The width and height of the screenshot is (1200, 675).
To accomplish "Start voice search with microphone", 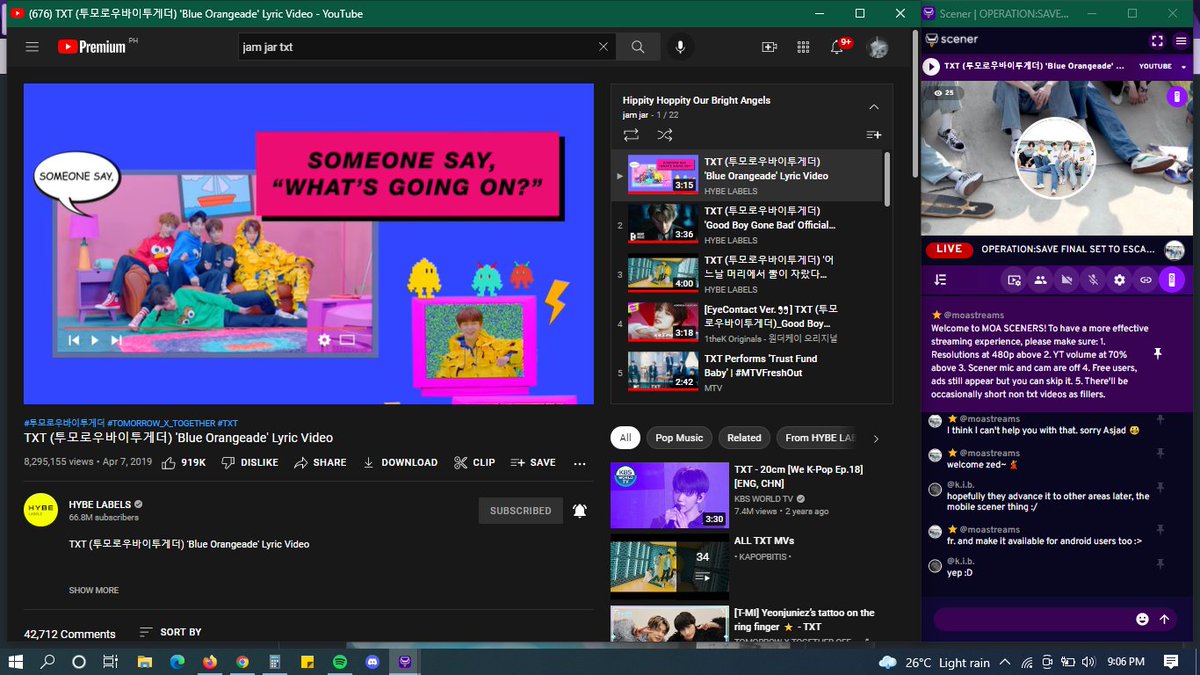I will 681,47.
